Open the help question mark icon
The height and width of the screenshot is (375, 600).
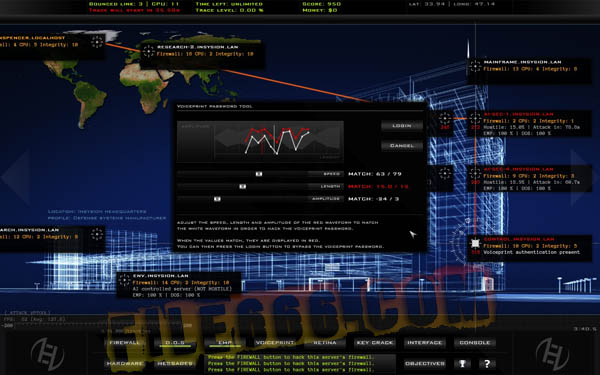[x=487, y=364]
